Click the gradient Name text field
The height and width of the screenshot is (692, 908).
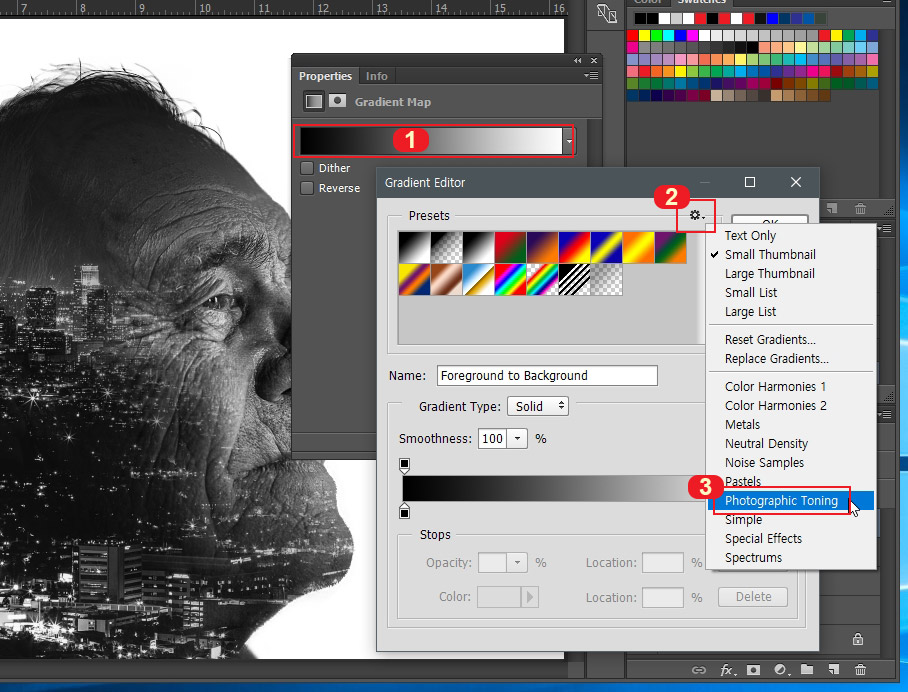click(x=547, y=375)
